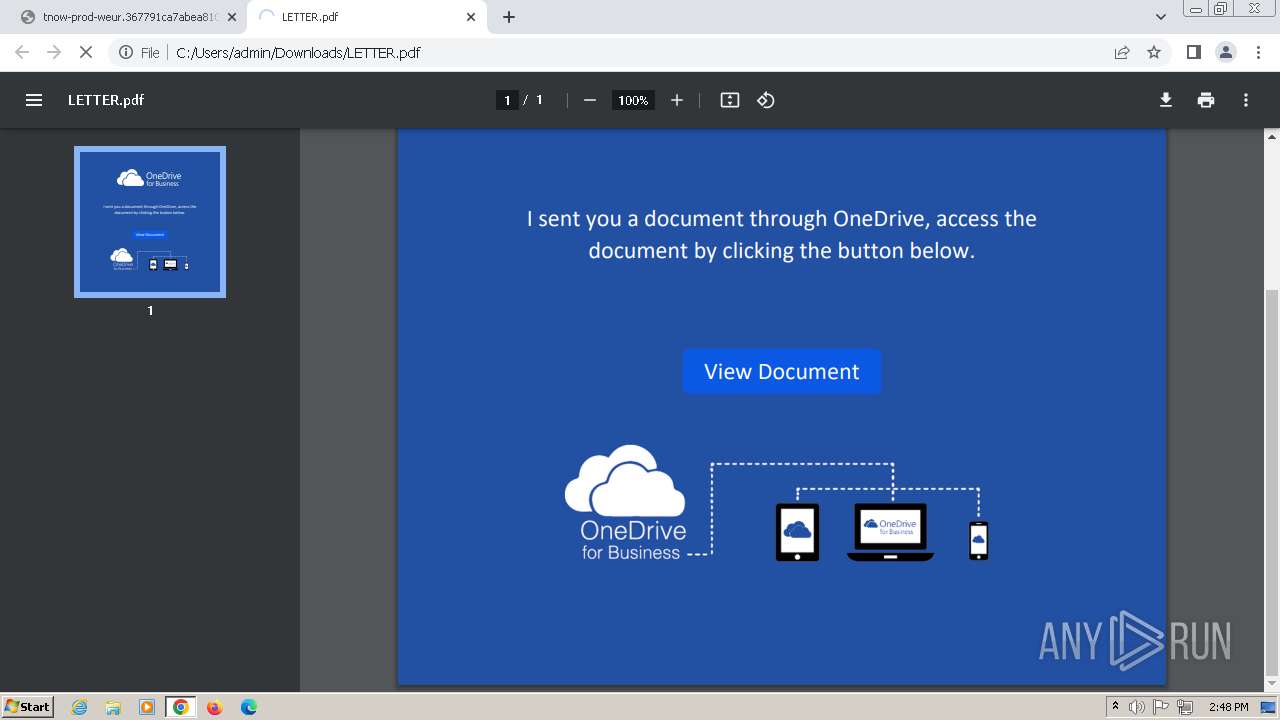Viewport: 1280px width, 720px height.
Task: Print the PDF document
Action: (1206, 100)
